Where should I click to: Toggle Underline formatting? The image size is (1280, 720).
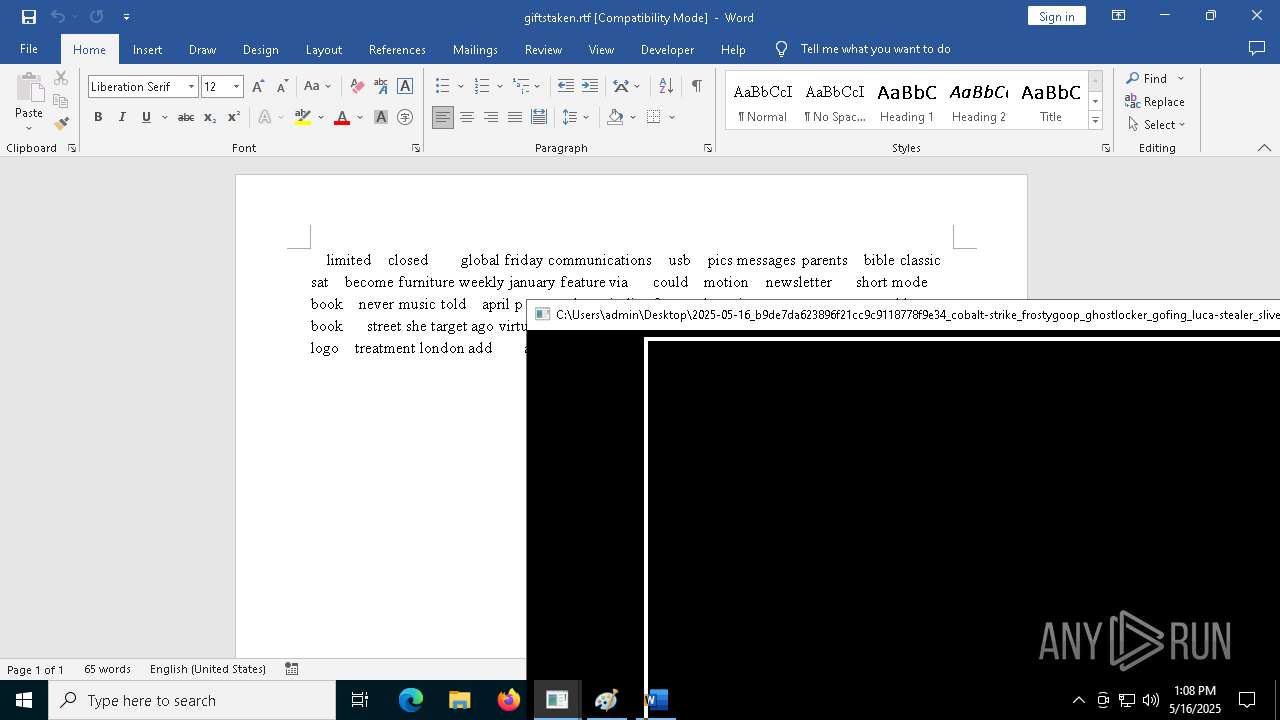click(x=146, y=117)
